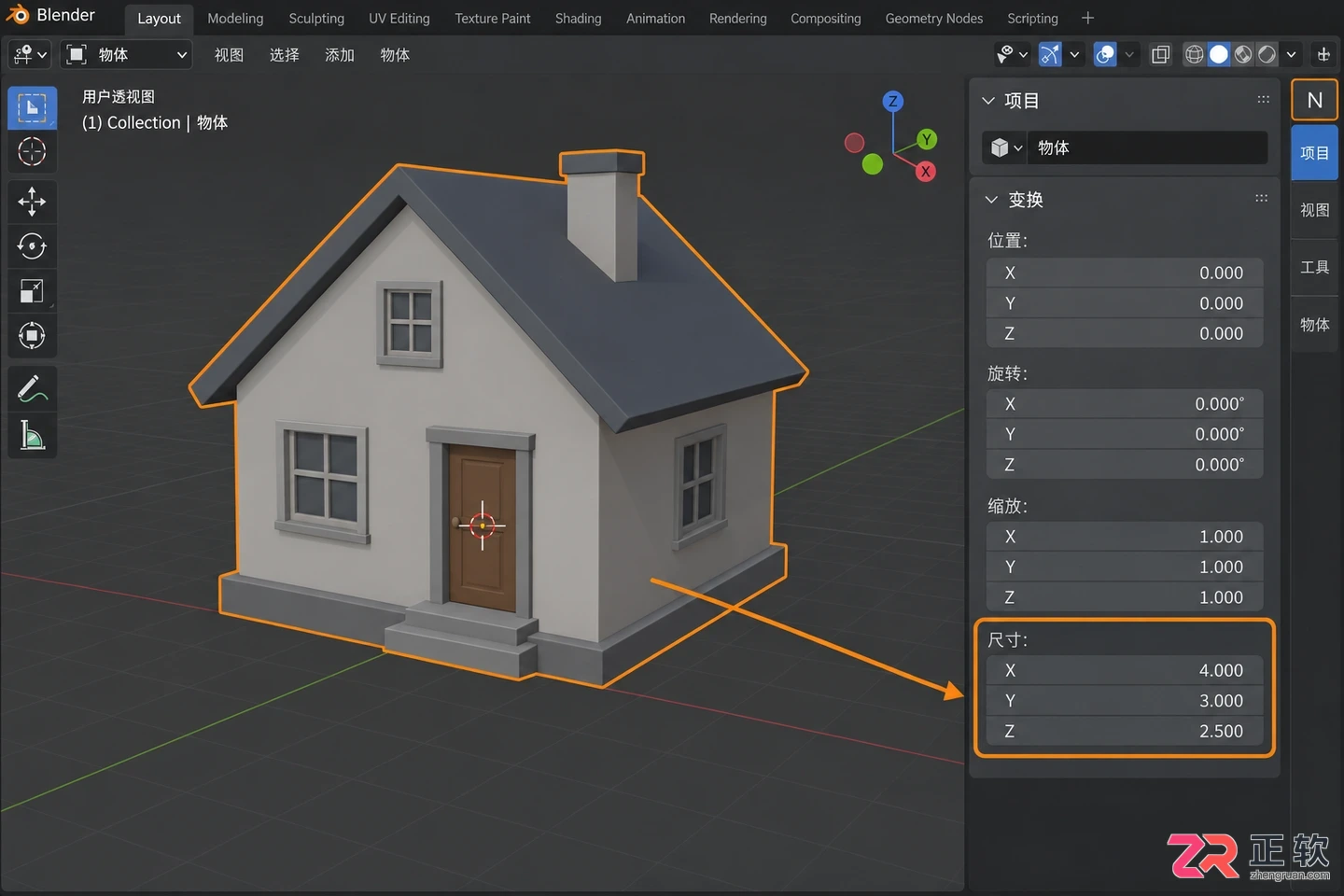The width and height of the screenshot is (1344, 896).
Task: Choose the Measure tool
Action: coord(32,435)
